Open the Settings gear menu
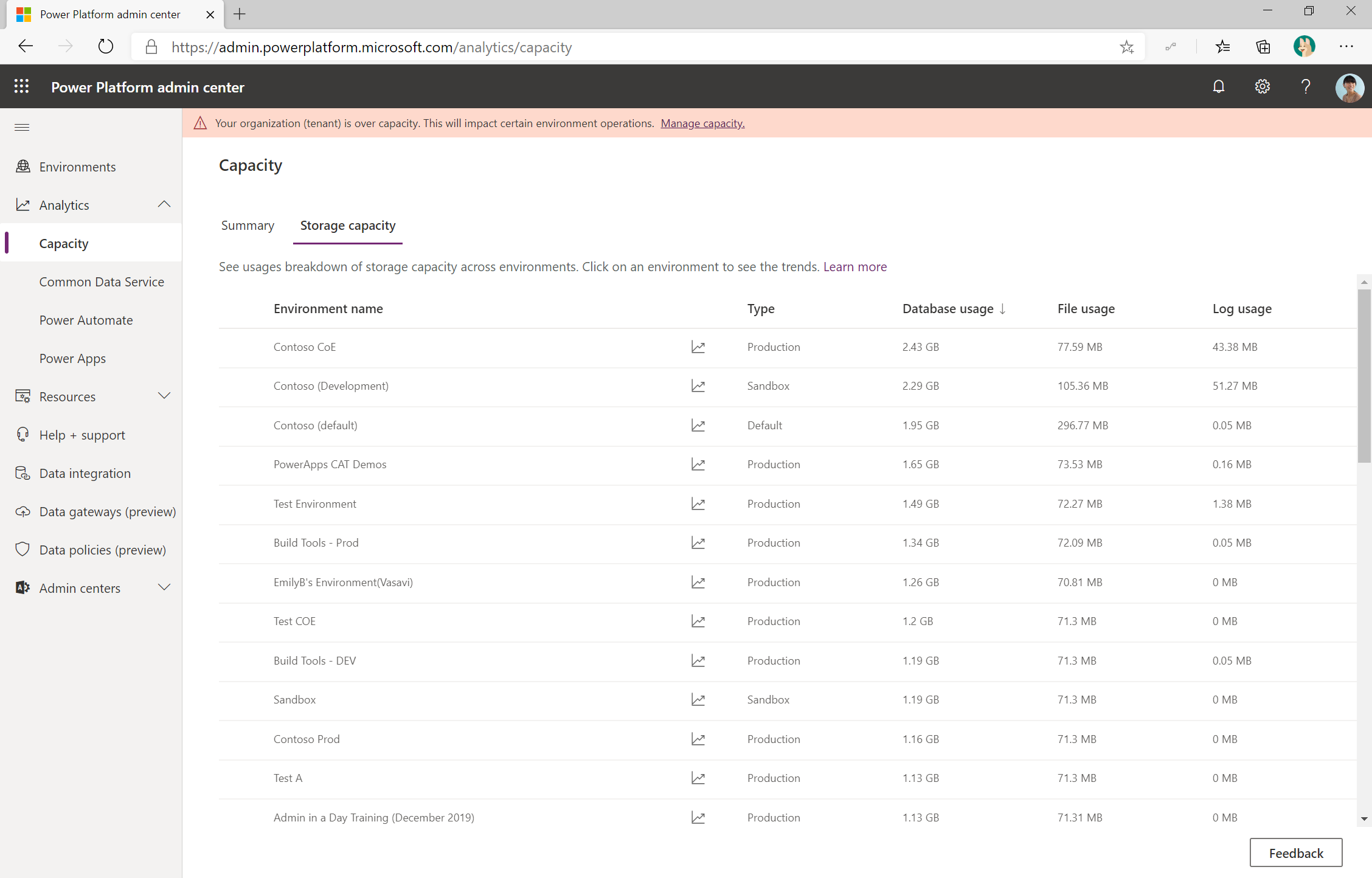Screen dimensions: 1372x878 [x=1262, y=87]
